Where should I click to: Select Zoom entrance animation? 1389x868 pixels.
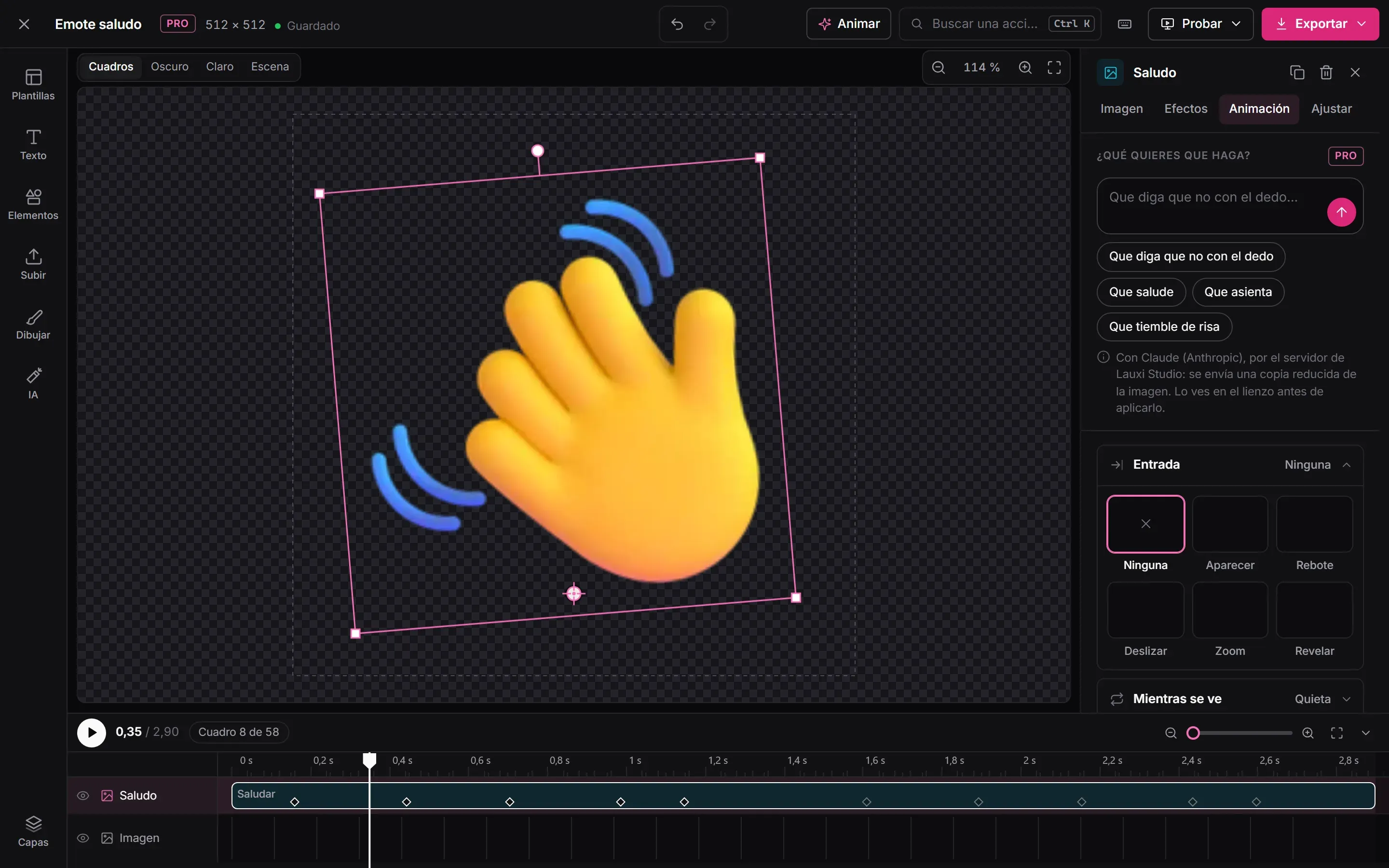(x=1230, y=620)
